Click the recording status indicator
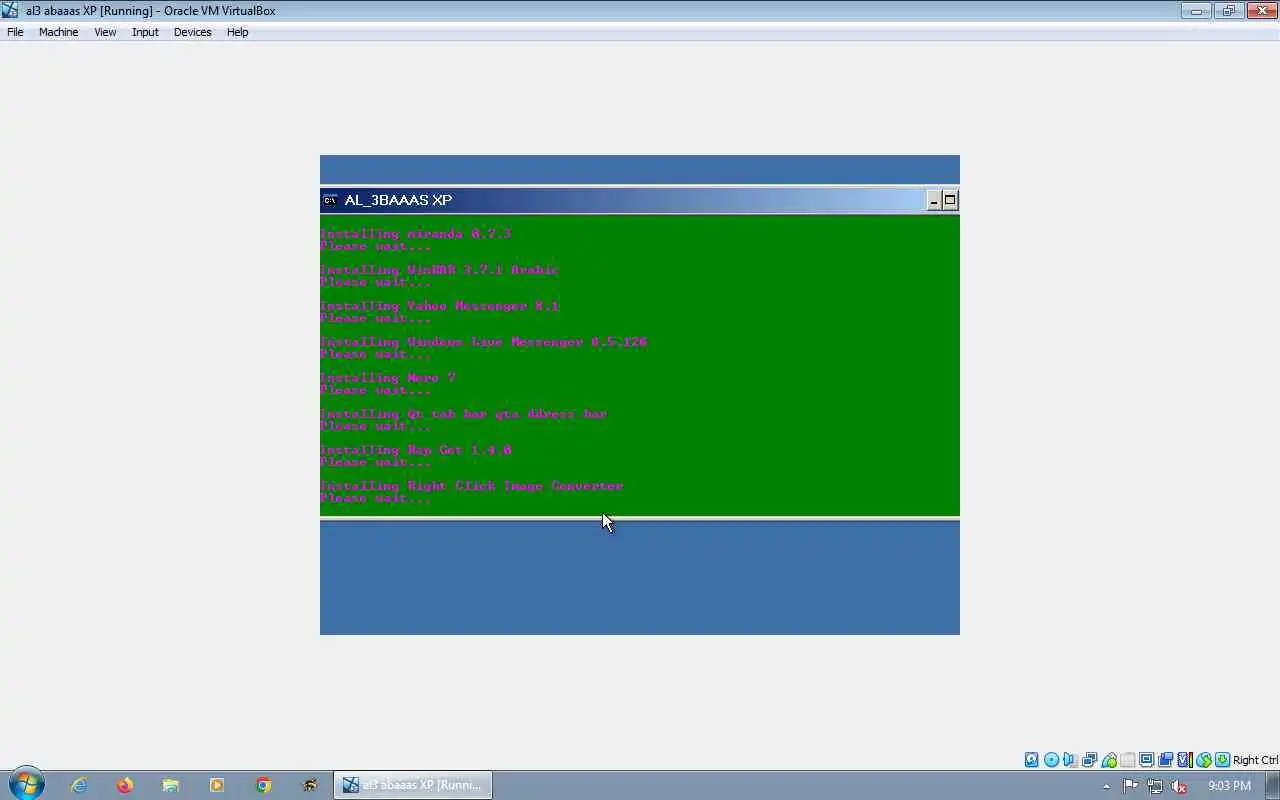The width and height of the screenshot is (1280, 800). coord(1165,760)
